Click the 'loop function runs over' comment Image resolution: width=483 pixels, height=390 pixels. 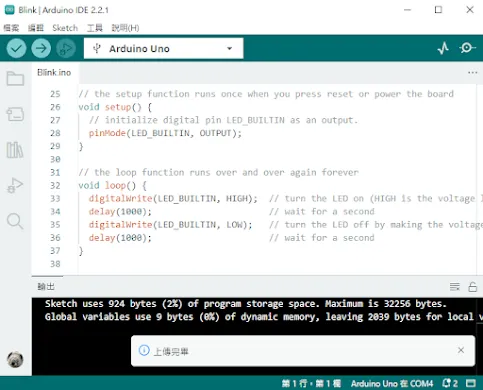218,173
